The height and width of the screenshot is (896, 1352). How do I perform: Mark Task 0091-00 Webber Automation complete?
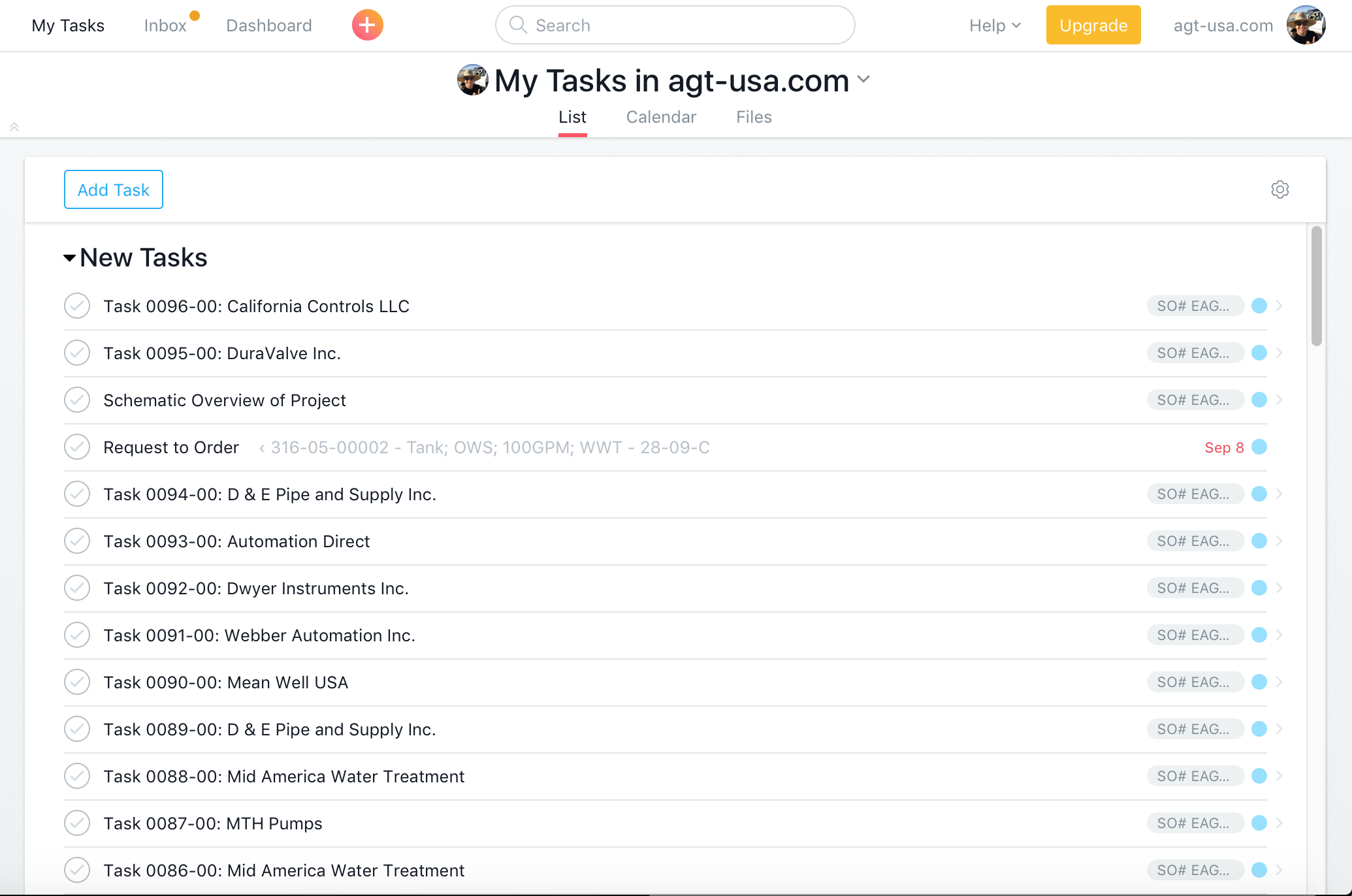77,635
